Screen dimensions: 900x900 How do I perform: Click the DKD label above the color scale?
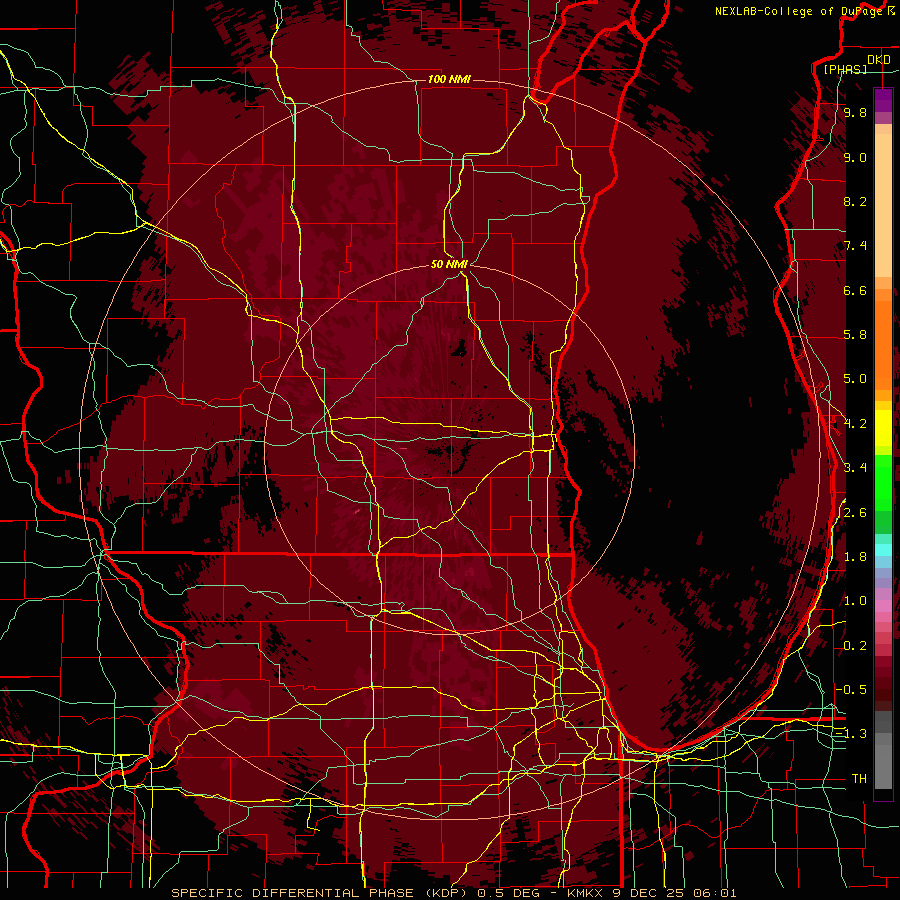879,60
